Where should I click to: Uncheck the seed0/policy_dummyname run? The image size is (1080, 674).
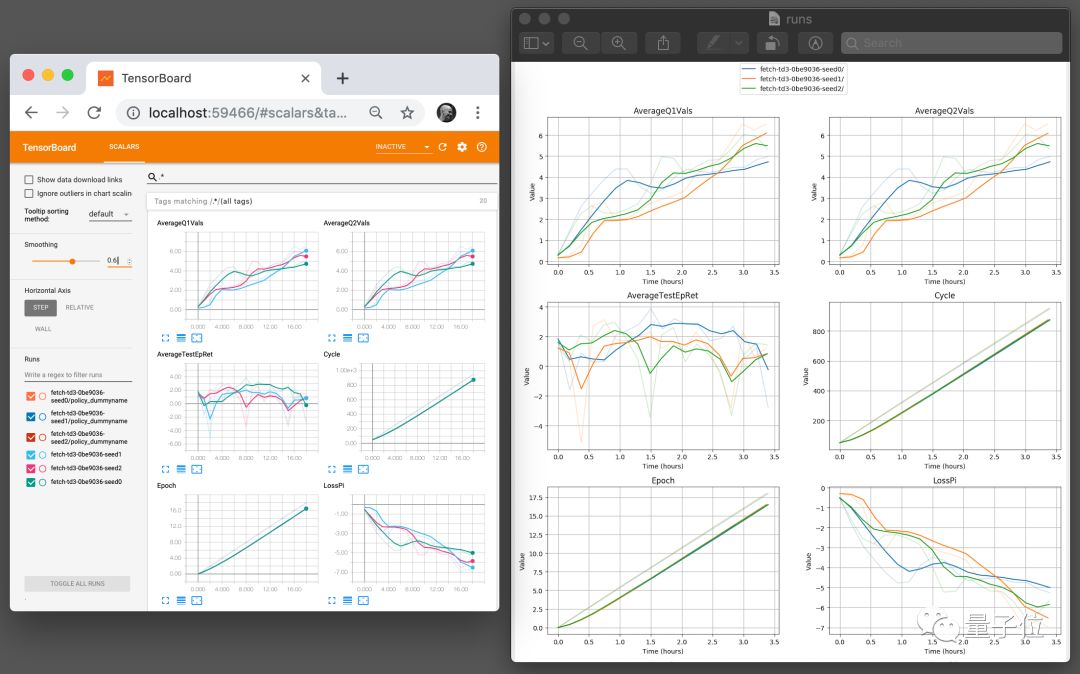[30, 396]
